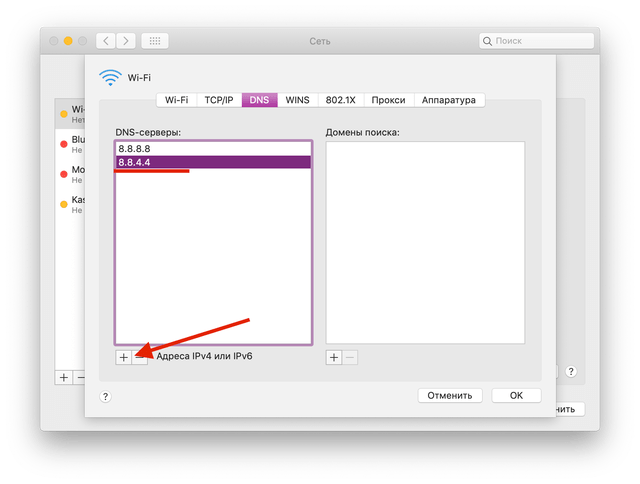Switch to the Wi-Fi tab

(x=176, y=100)
